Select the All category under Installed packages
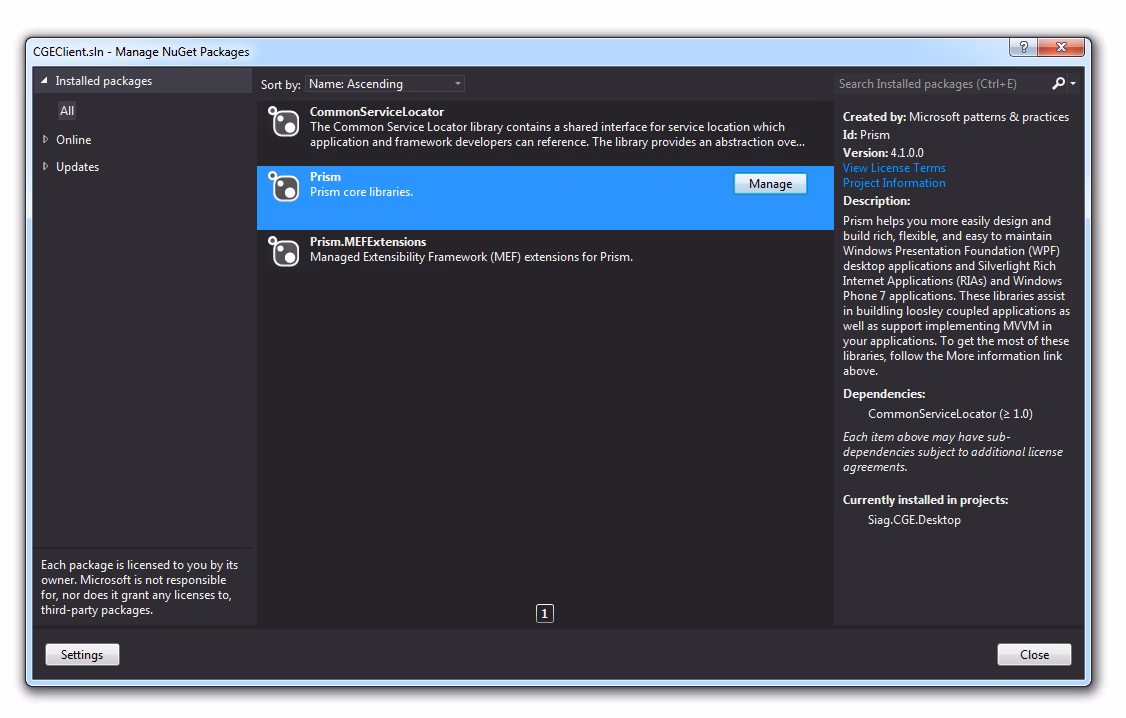 click(x=67, y=111)
